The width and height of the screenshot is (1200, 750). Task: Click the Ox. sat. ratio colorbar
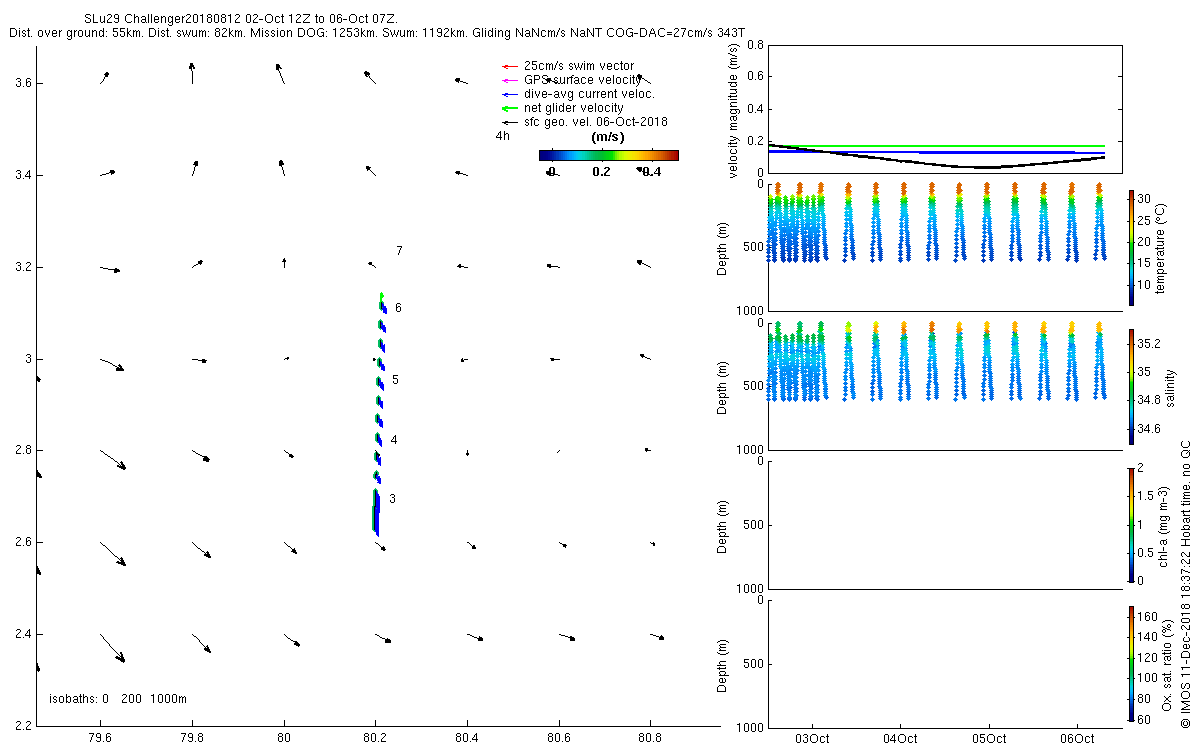(1131, 662)
